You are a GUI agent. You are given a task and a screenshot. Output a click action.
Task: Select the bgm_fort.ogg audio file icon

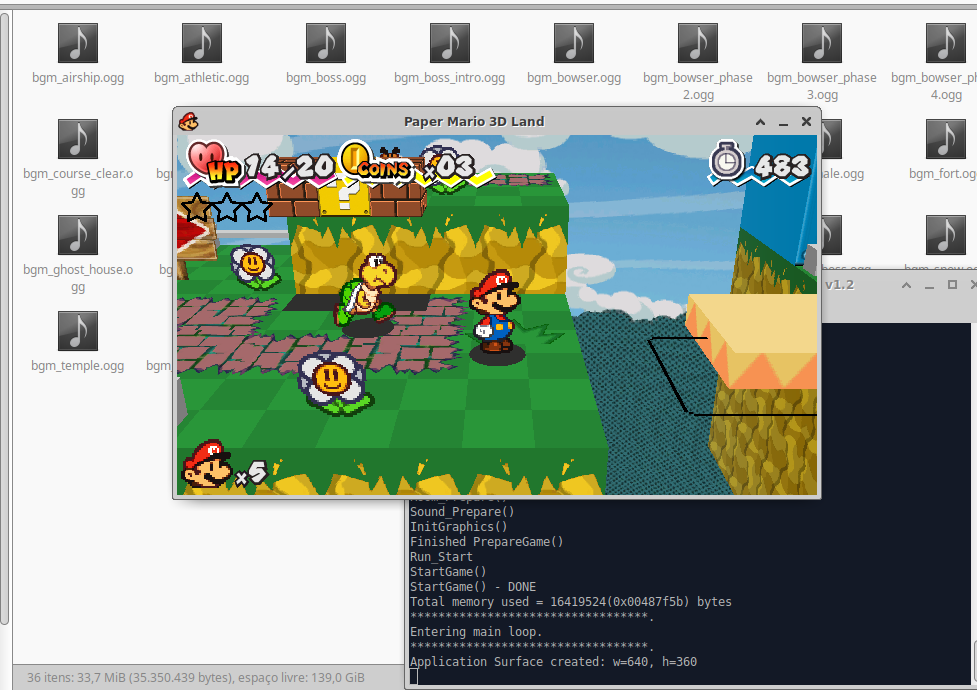[946, 139]
